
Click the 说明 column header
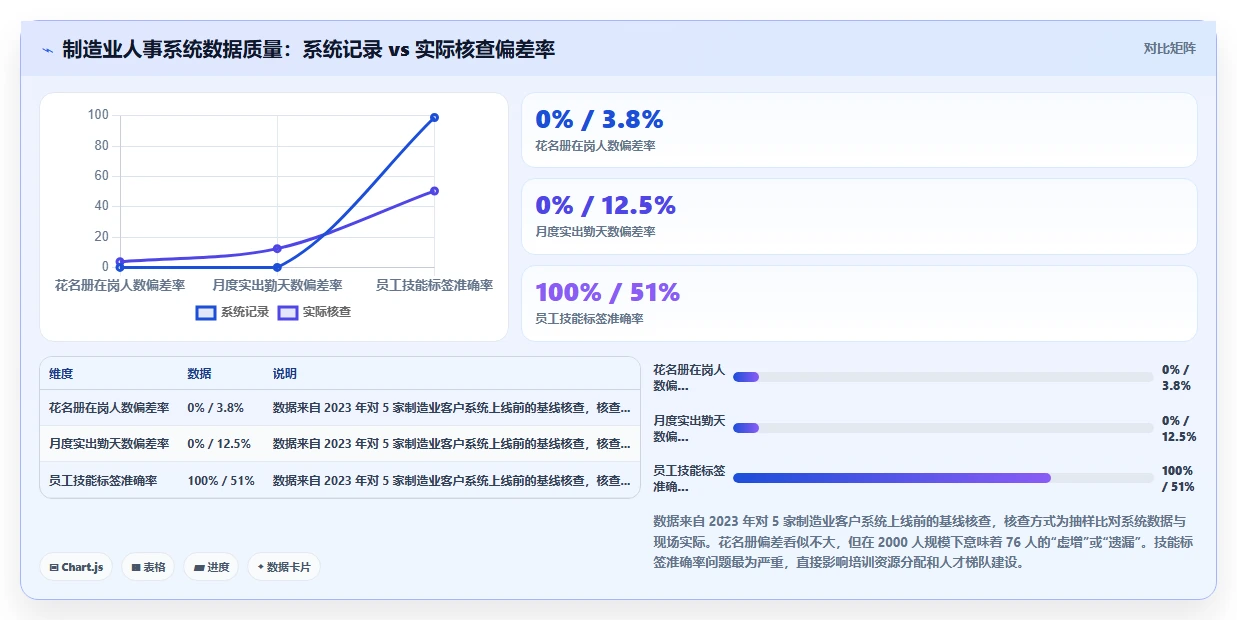(285, 374)
